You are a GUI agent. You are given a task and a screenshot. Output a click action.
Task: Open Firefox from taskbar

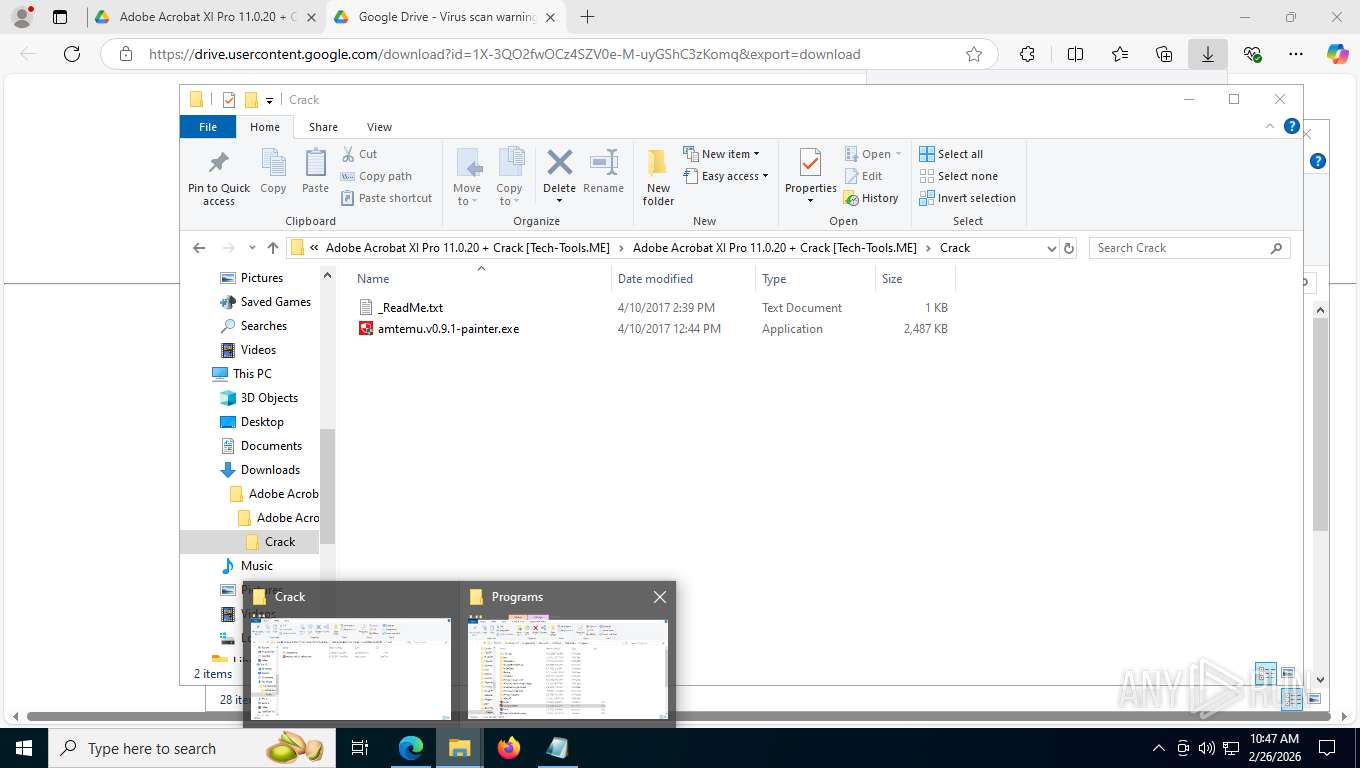(x=509, y=748)
